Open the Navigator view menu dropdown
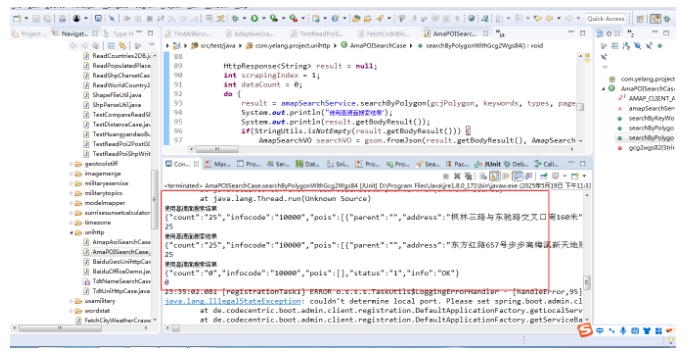 151,45
